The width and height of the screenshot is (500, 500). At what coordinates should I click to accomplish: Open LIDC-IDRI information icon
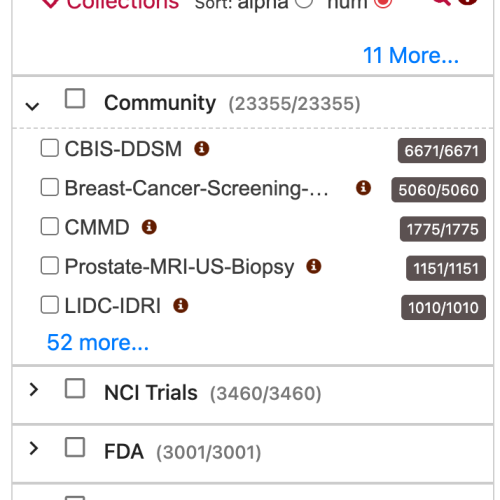click(181, 305)
